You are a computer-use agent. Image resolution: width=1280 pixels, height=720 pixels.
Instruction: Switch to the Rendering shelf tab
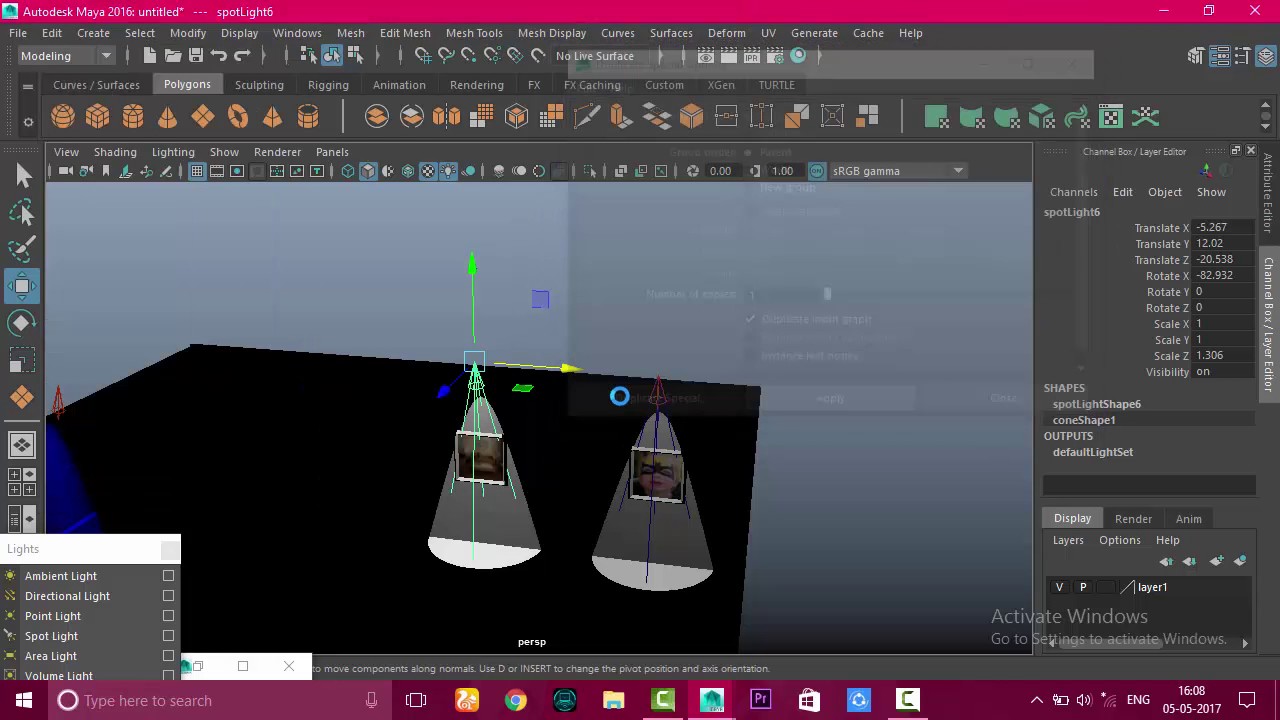[477, 85]
